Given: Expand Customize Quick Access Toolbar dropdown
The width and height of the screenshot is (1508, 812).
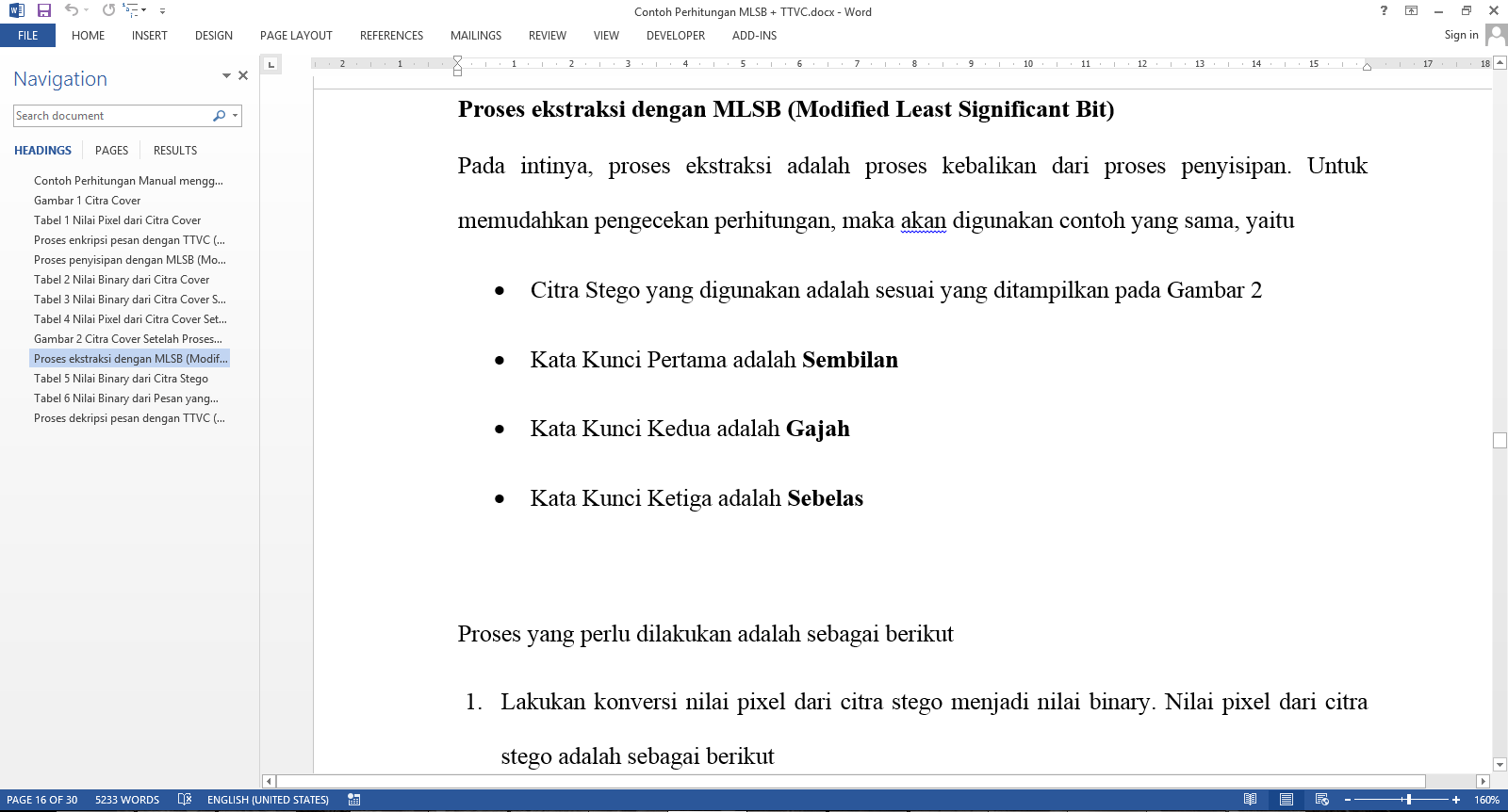Looking at the screenshot, I should 162,11.
